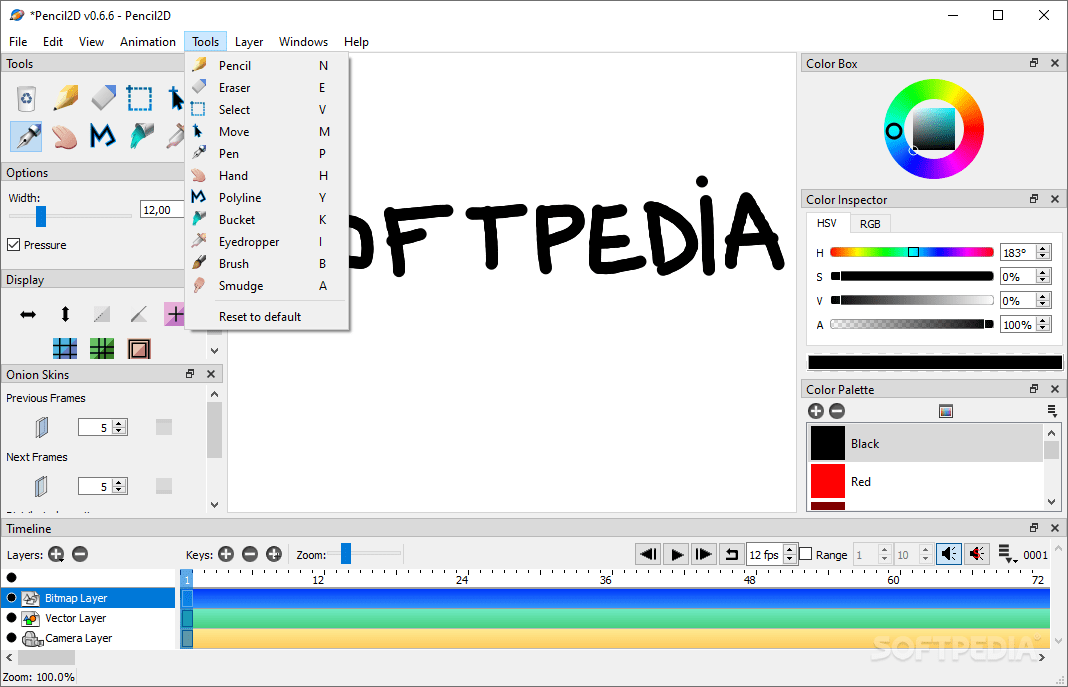This screenshot has width=1068, height=687.
Task: Toggle Vector Layer visibility dot
Action: (12, 618)
